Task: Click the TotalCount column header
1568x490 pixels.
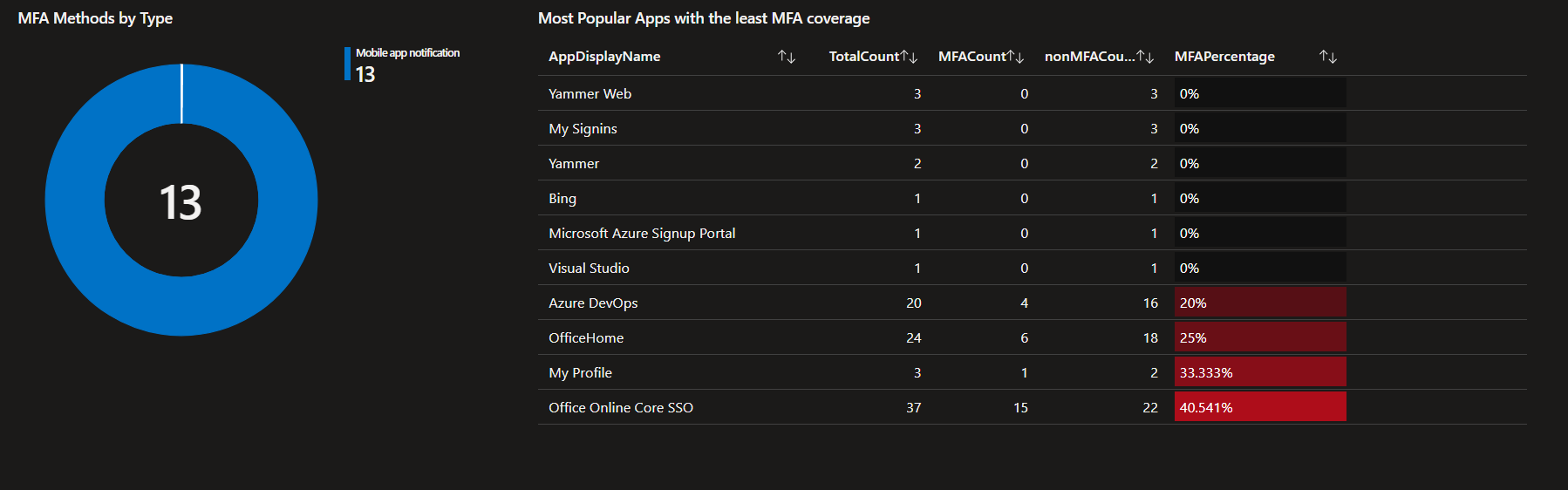Action: point(863,57)
